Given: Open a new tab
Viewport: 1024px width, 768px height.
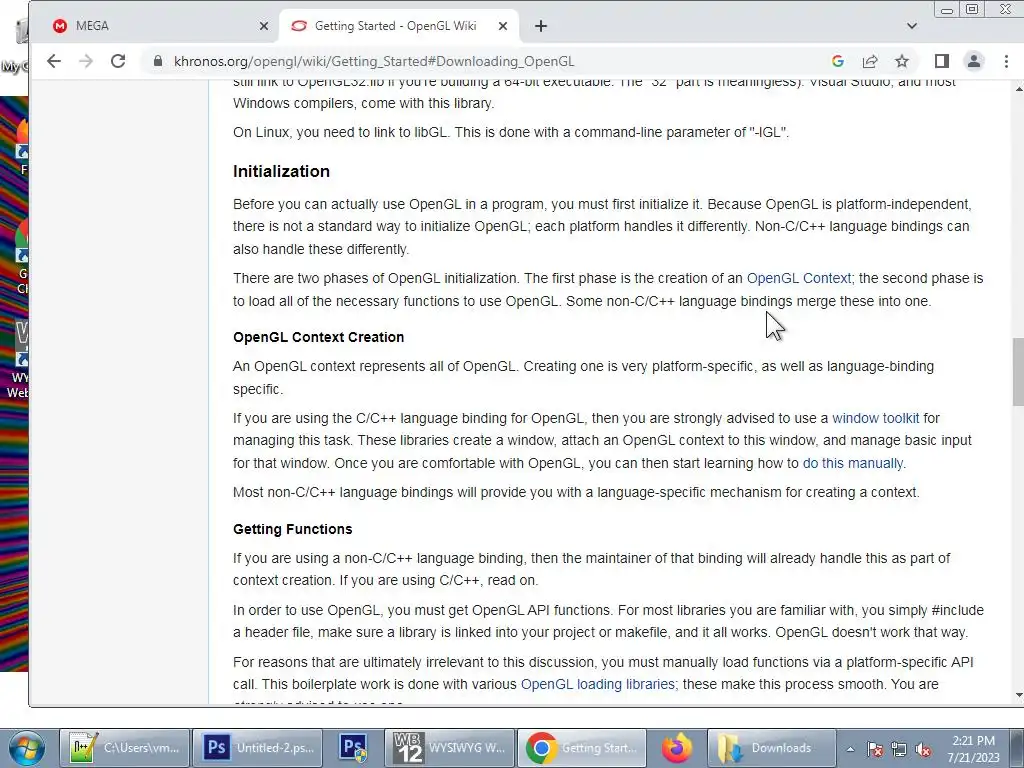Looking at the screenshot, I should [541, 26].
